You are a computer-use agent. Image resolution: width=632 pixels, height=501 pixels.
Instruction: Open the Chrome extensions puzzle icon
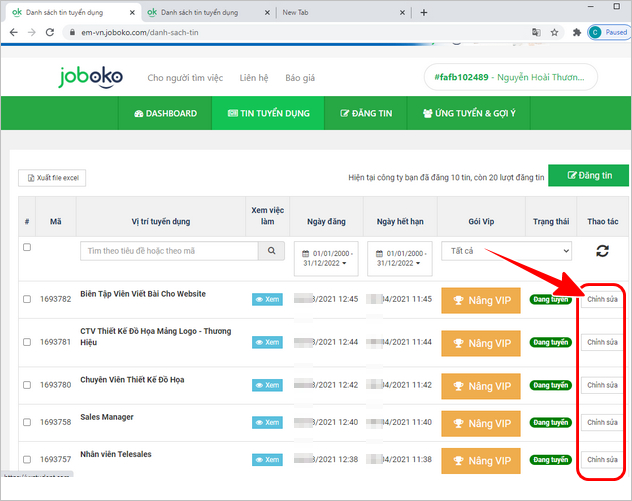pos(576,32)
